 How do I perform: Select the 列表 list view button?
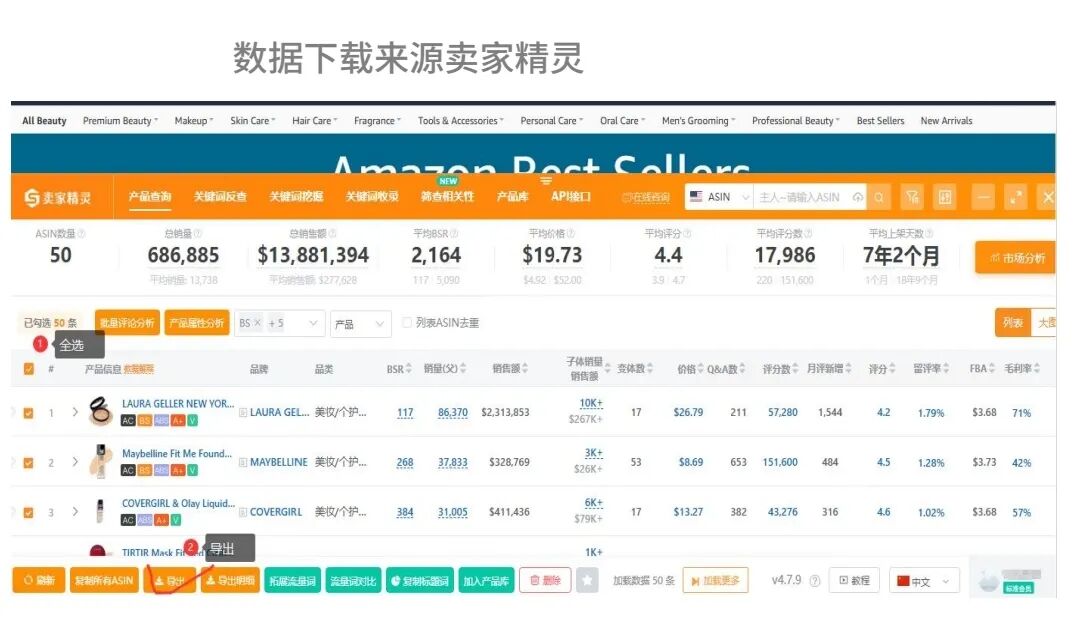[1012, 322]
